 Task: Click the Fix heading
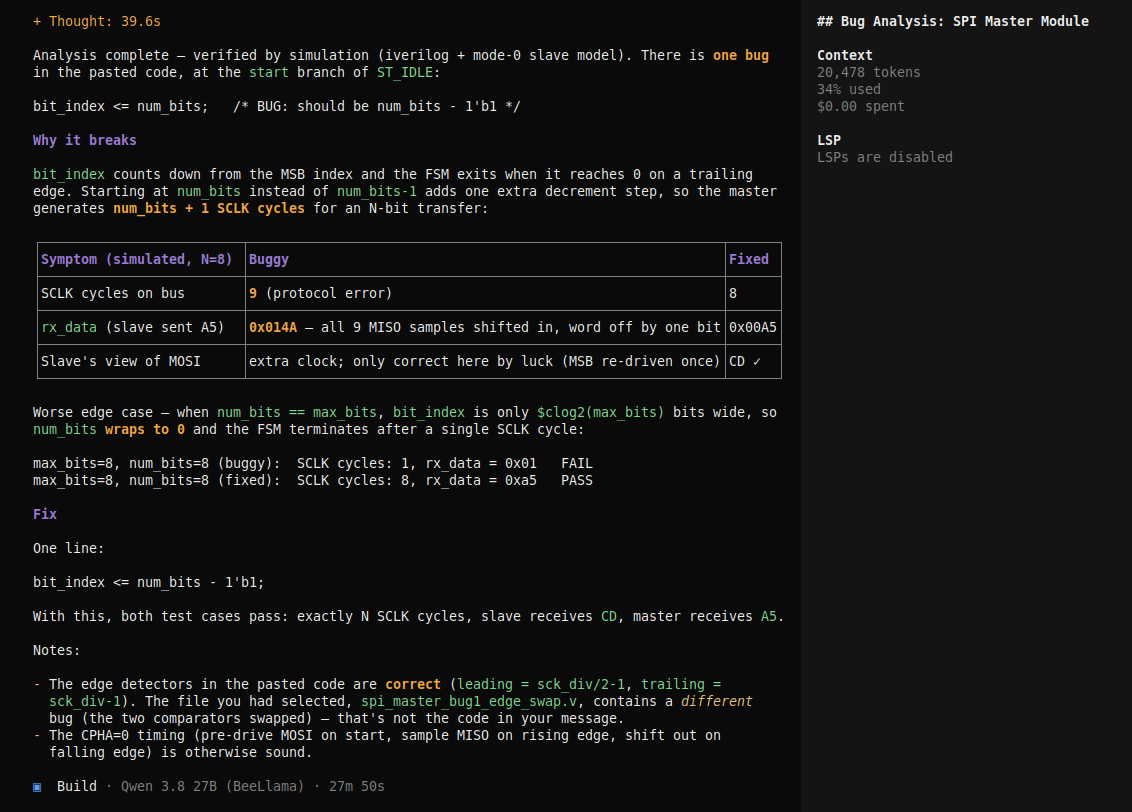click(x=45, y=514)
